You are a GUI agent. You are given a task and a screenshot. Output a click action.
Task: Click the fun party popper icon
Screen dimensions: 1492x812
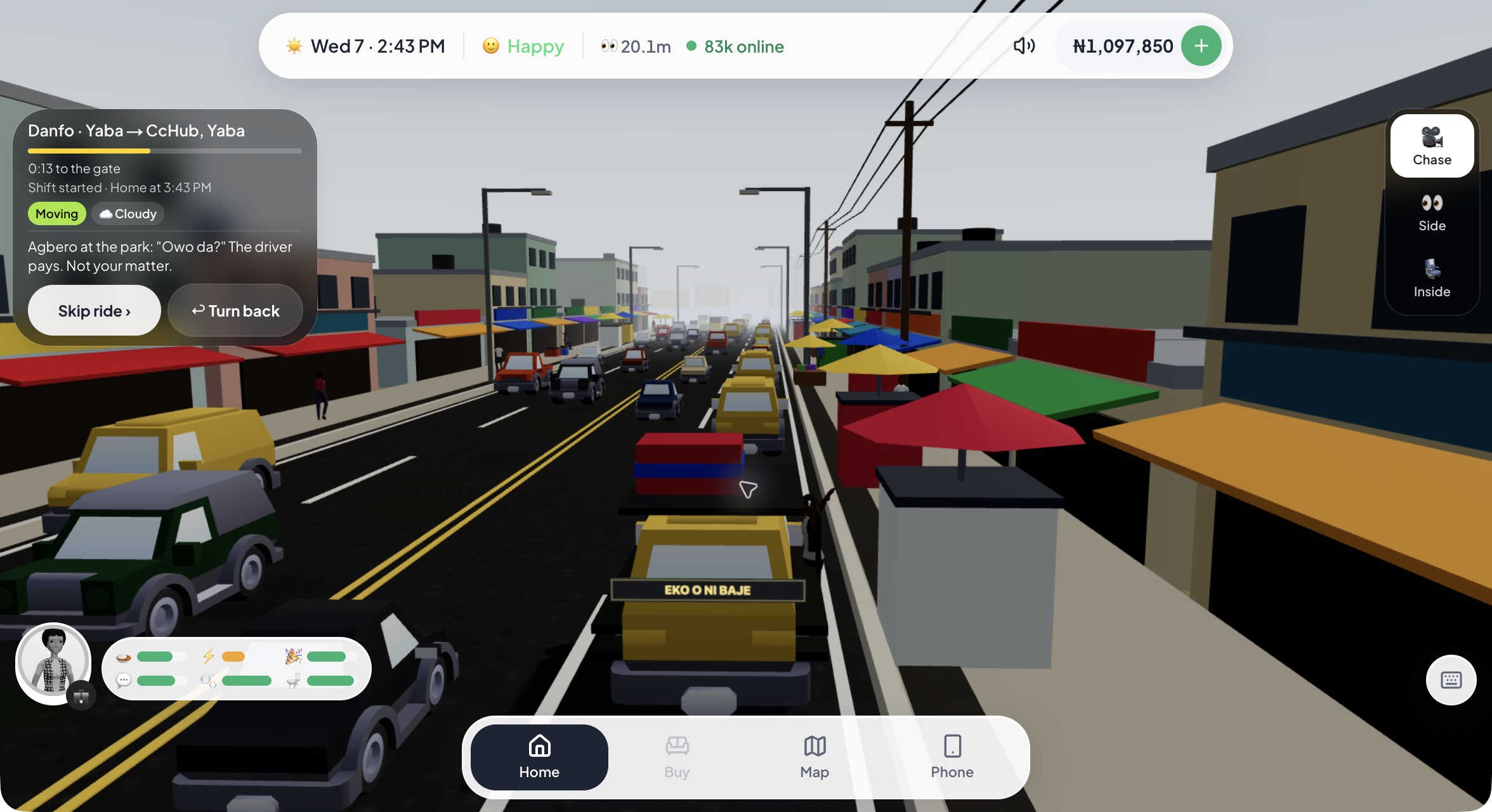tap(293, 657)
